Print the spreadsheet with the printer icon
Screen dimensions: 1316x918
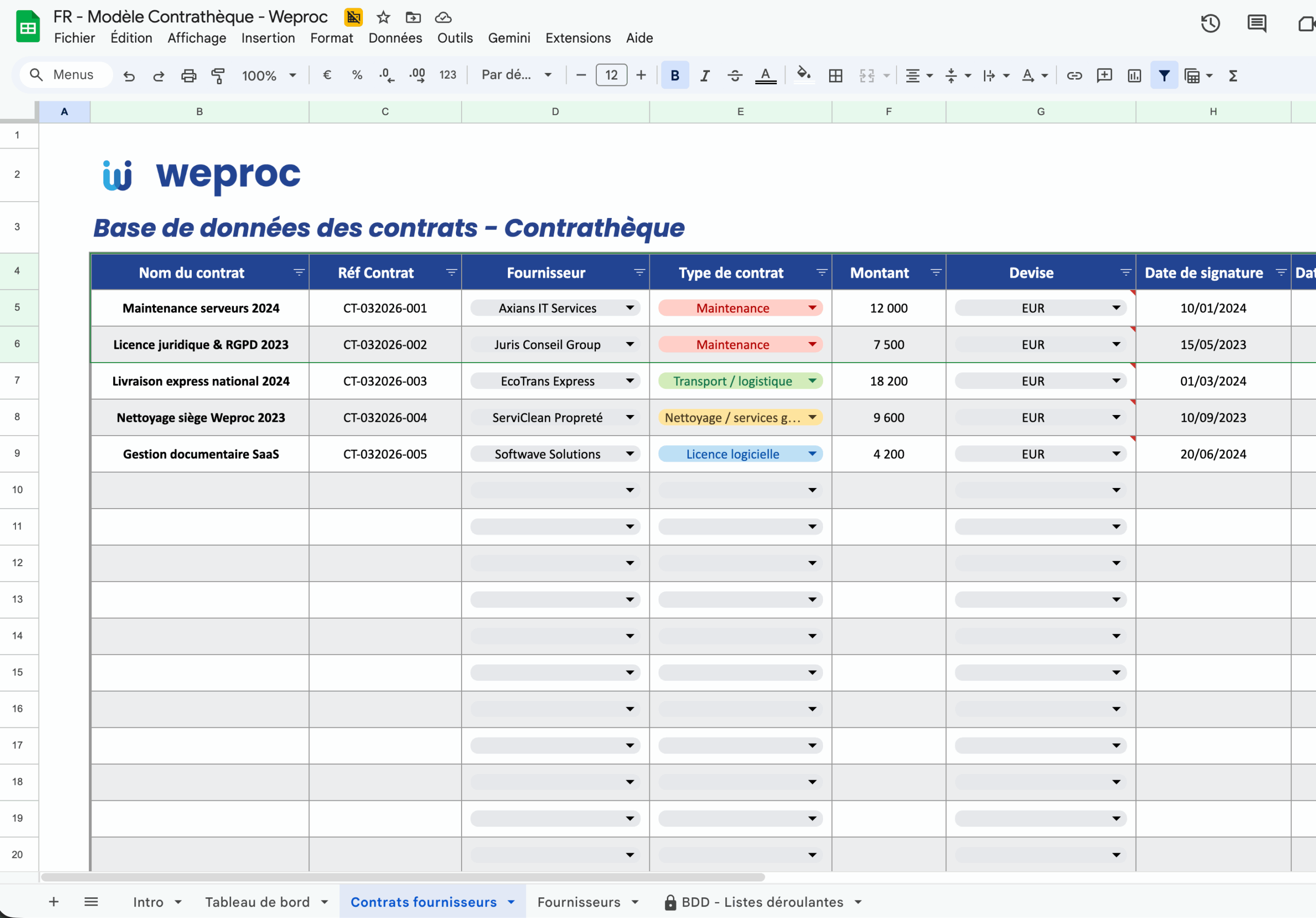click(189, 75)
